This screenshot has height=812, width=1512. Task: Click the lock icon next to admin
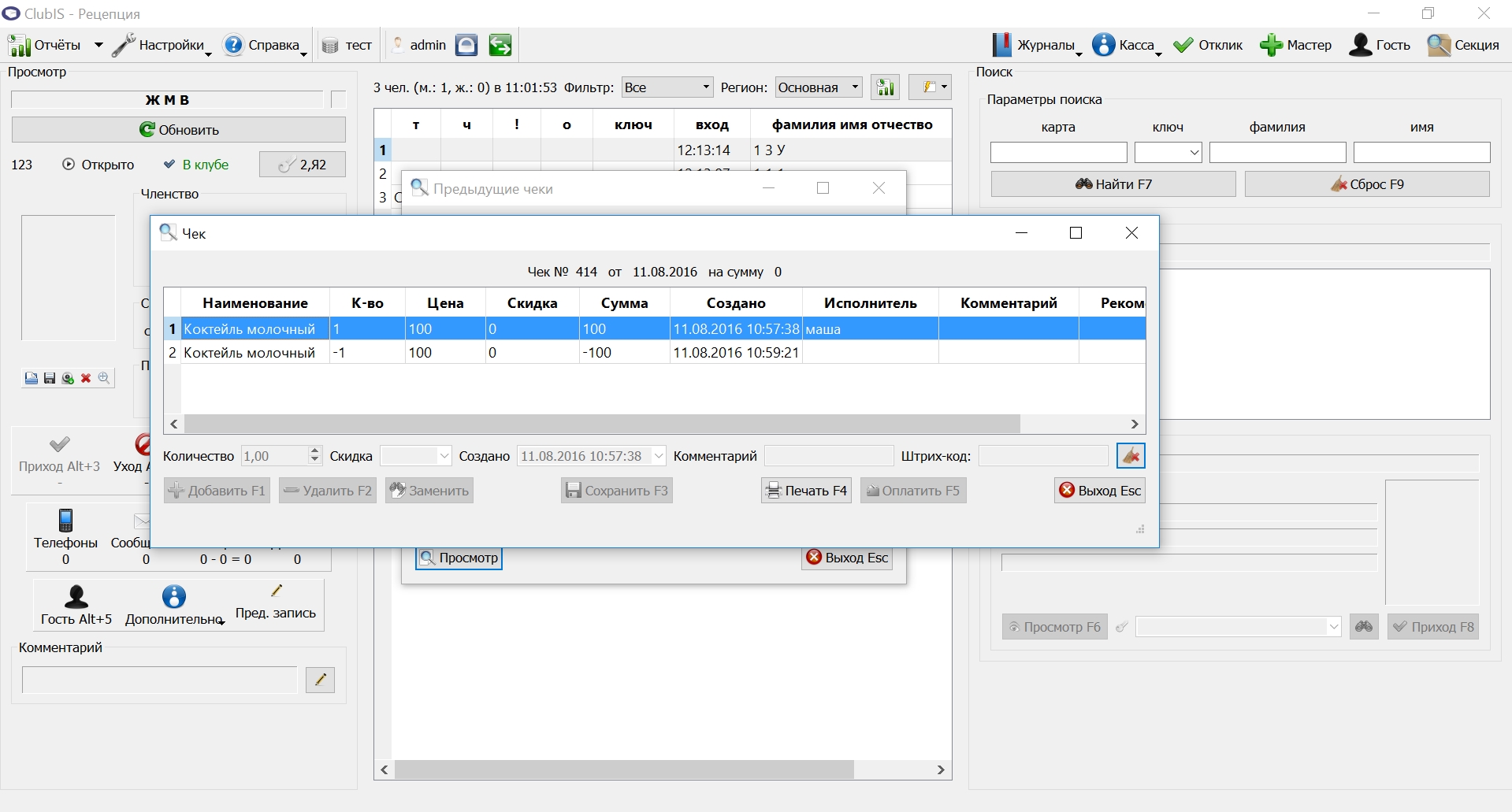[466, 46]
